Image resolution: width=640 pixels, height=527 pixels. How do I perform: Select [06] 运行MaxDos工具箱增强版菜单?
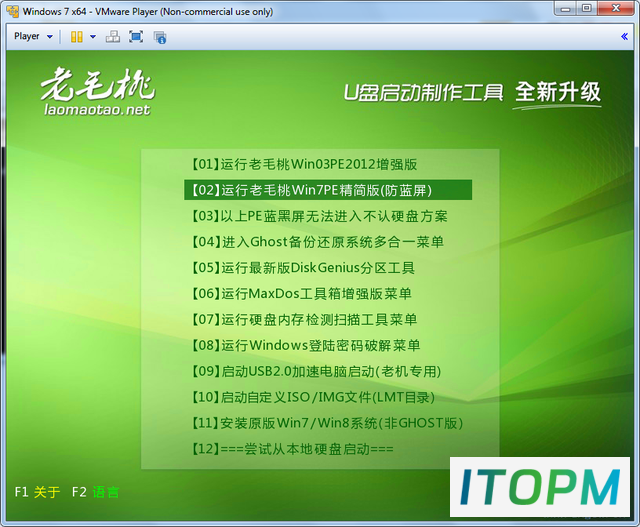(x=301, y=294)
